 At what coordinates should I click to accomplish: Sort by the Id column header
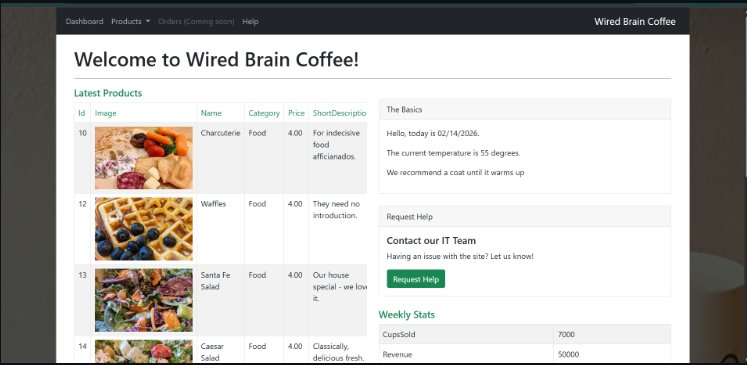(x=82, y=113)
